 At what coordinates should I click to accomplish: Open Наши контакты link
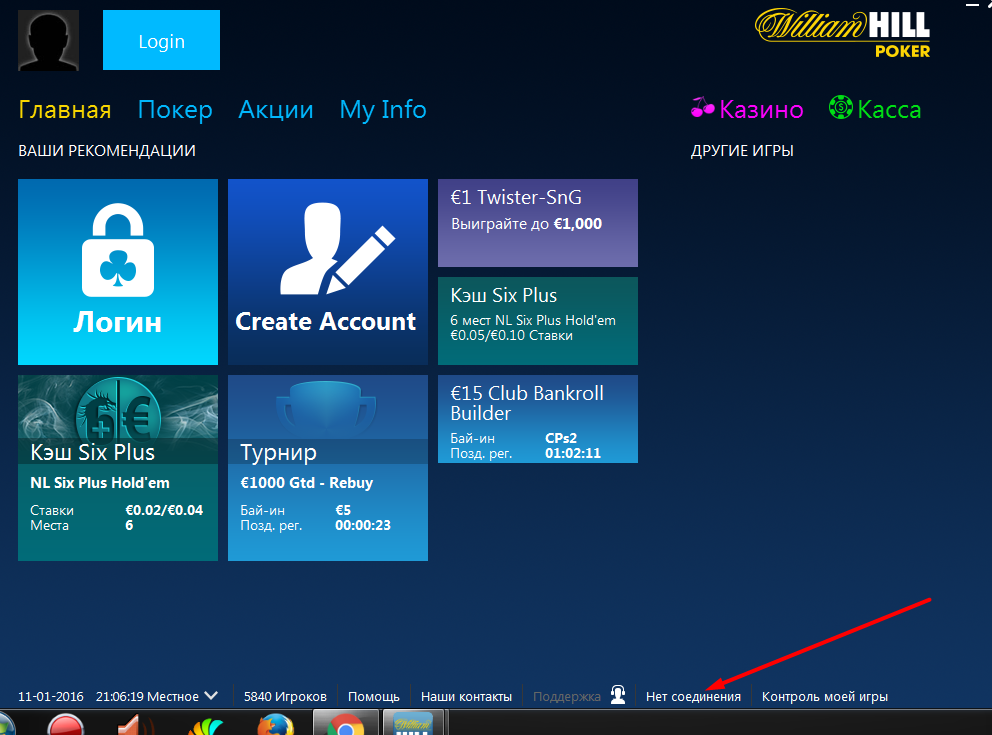(x=466, y=696)
